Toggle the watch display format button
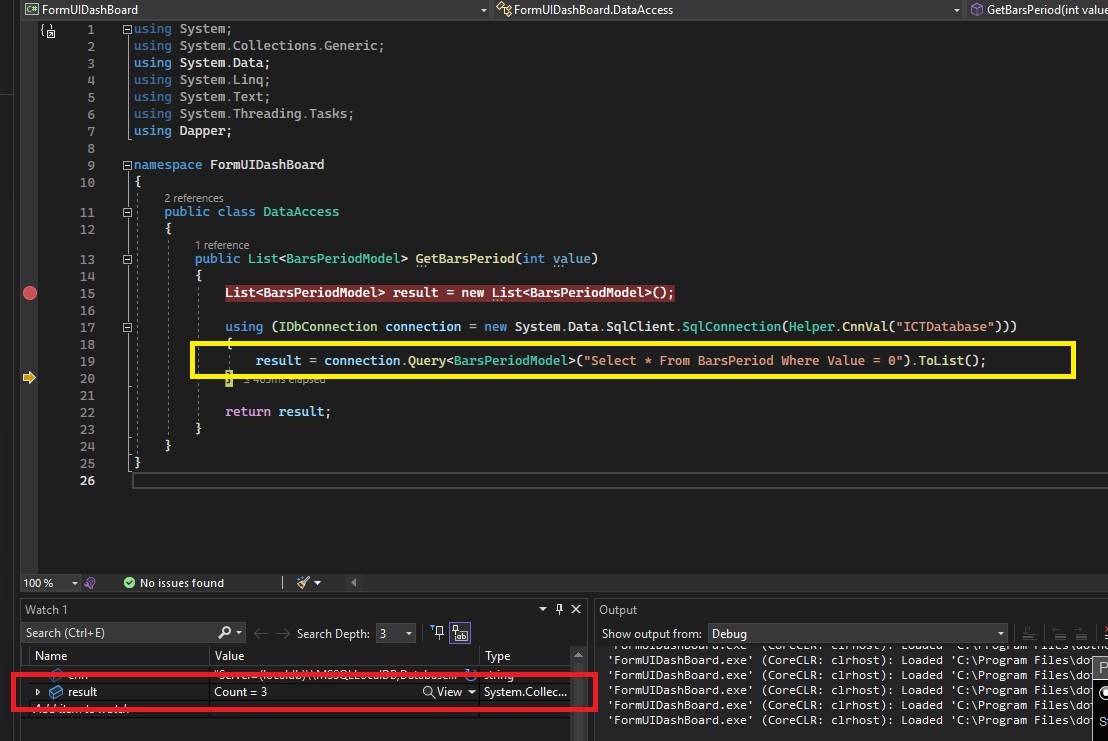The image size is (1108, 741). point(461,633)
